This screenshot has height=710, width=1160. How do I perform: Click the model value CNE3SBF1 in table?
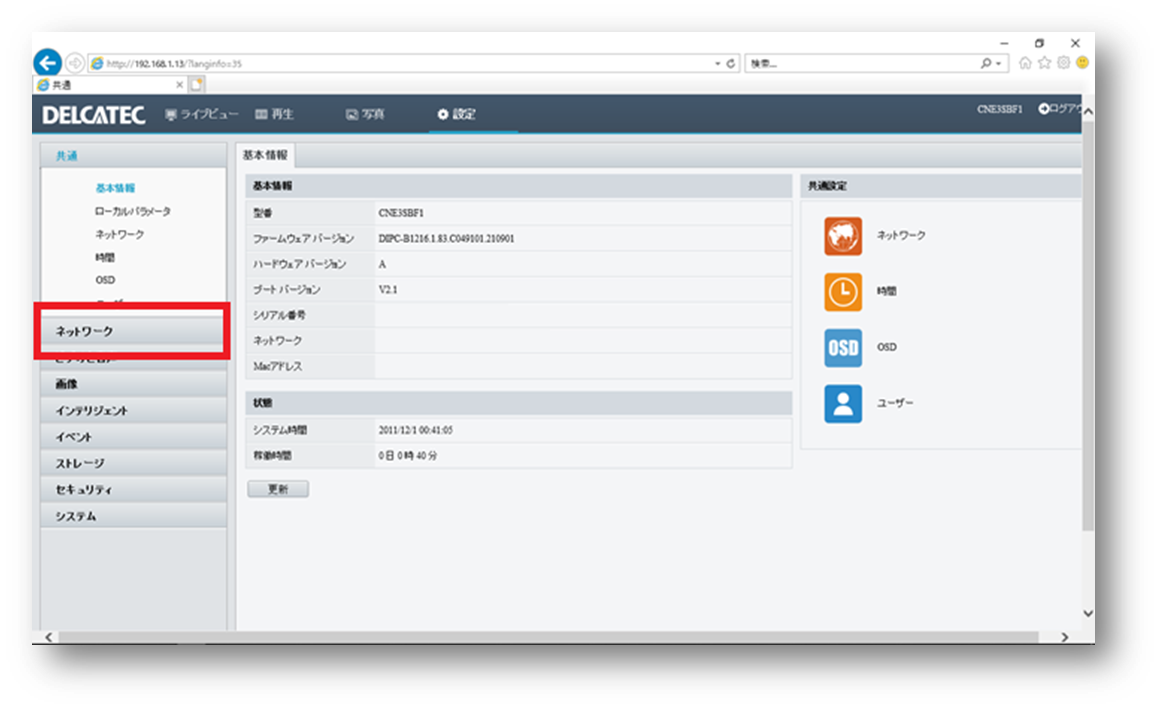(401, 213)
